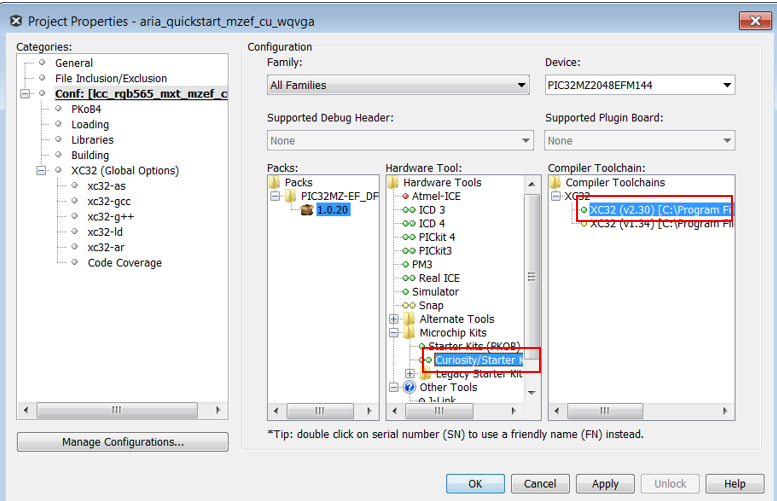Click the Apply button

pyautogui.click(x=605, y=484)
